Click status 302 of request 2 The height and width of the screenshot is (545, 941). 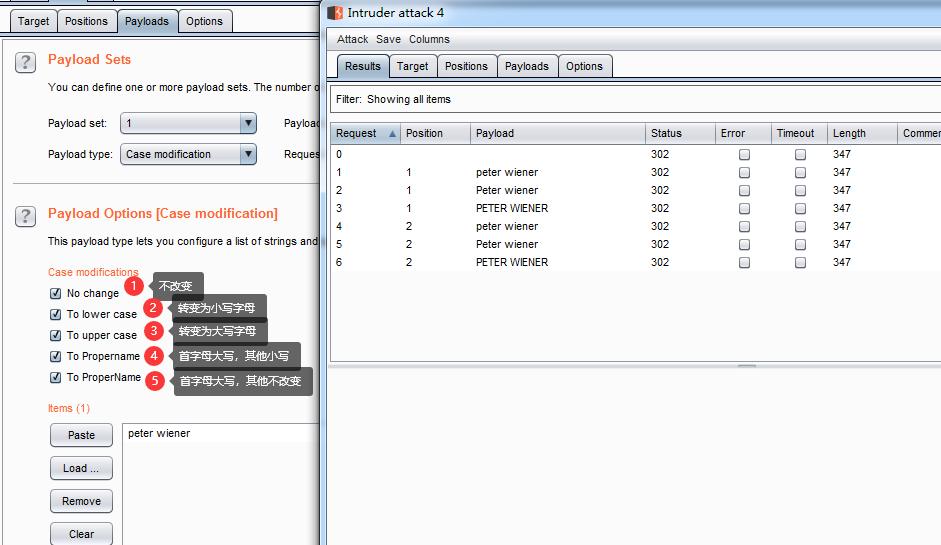(x=660, y=191)
